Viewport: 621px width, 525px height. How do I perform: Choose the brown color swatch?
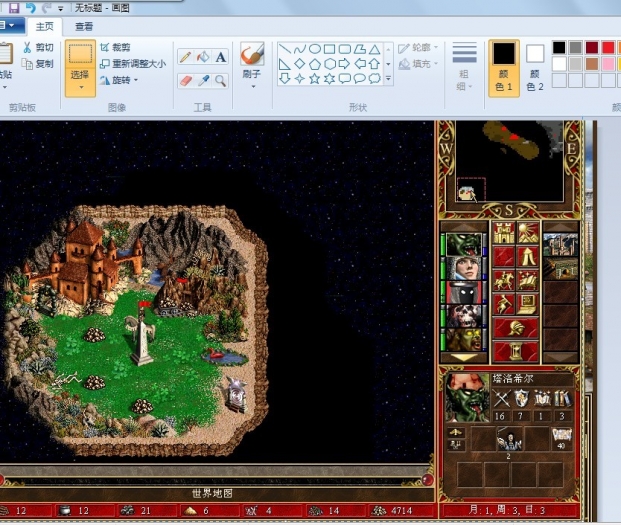coord(592,64)
